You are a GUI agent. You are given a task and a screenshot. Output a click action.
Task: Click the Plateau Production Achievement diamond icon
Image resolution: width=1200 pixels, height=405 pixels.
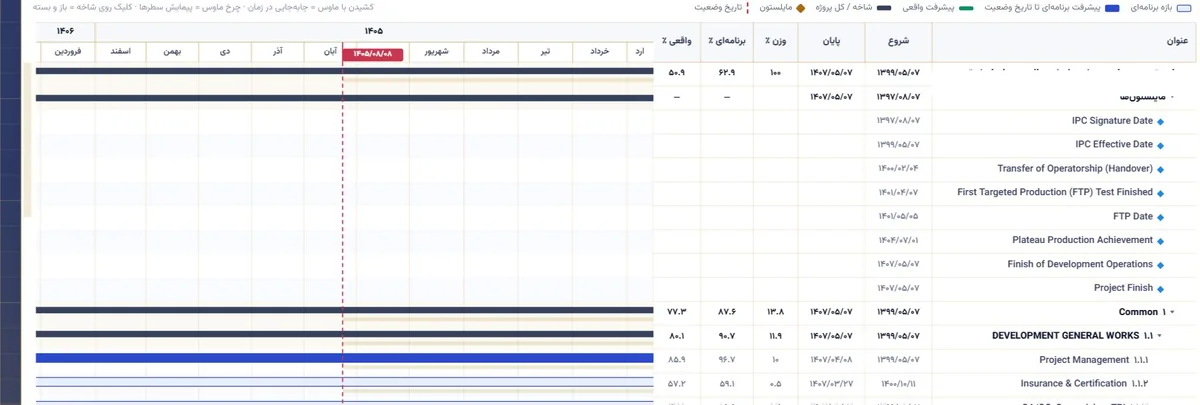(1161, 241)
